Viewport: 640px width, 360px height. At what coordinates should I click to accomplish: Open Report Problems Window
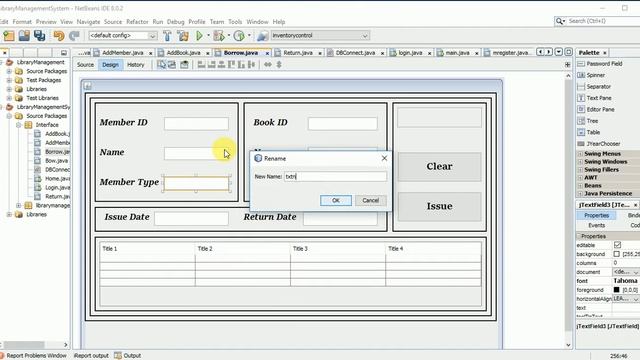[33, 356]
